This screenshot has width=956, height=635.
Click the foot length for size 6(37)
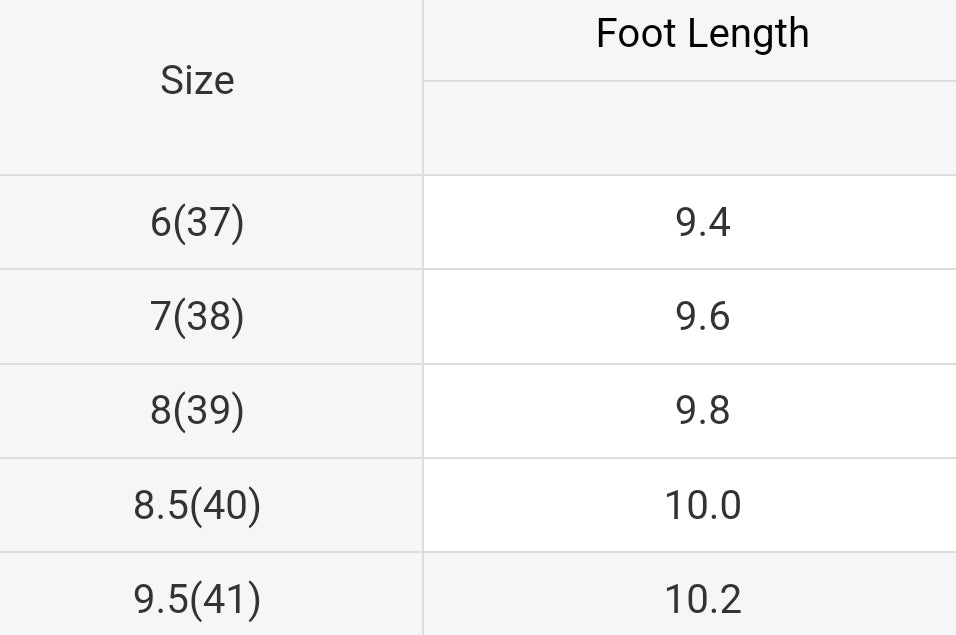point(703,222)
